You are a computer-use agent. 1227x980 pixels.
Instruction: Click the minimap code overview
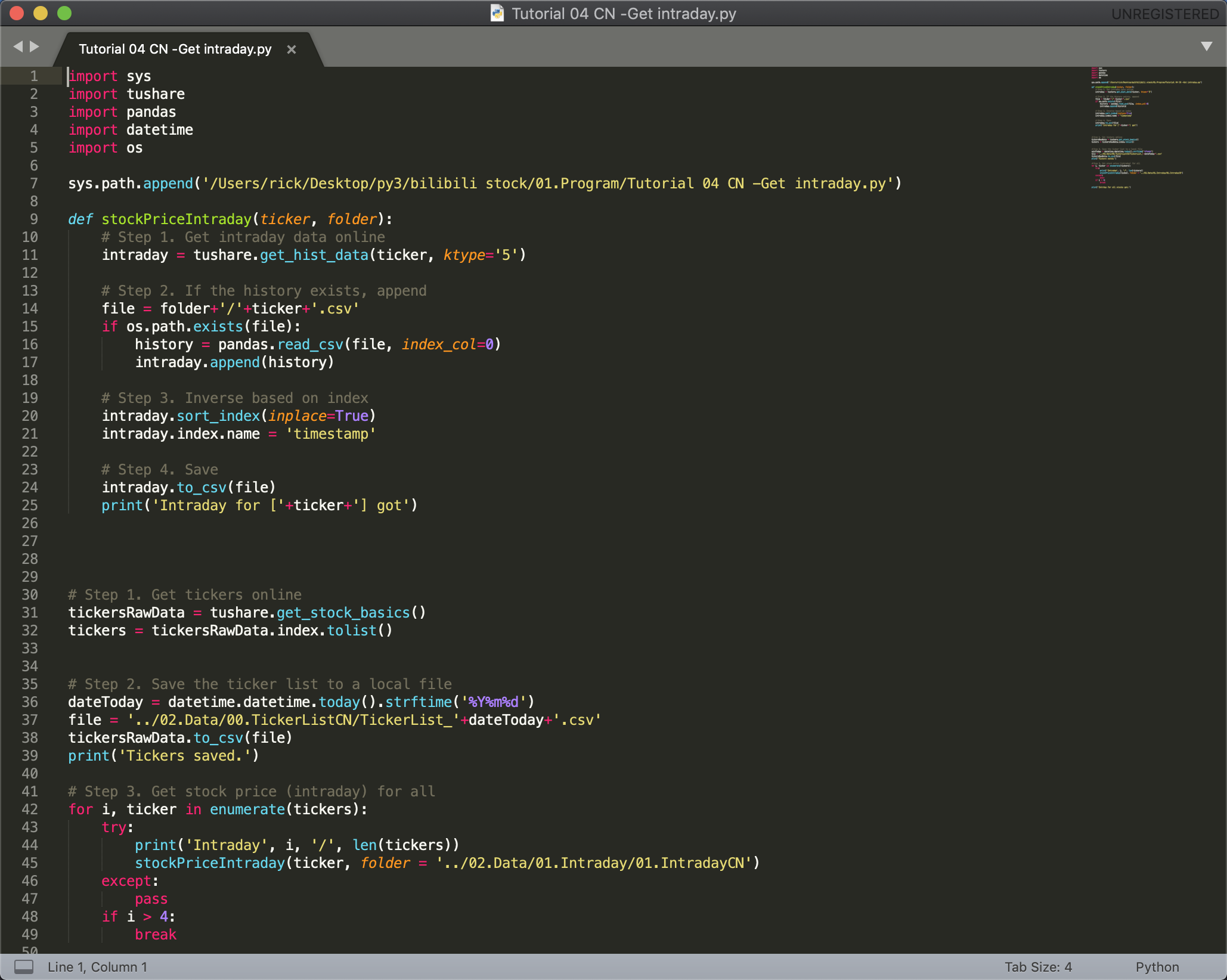(x=1146, y=128)
